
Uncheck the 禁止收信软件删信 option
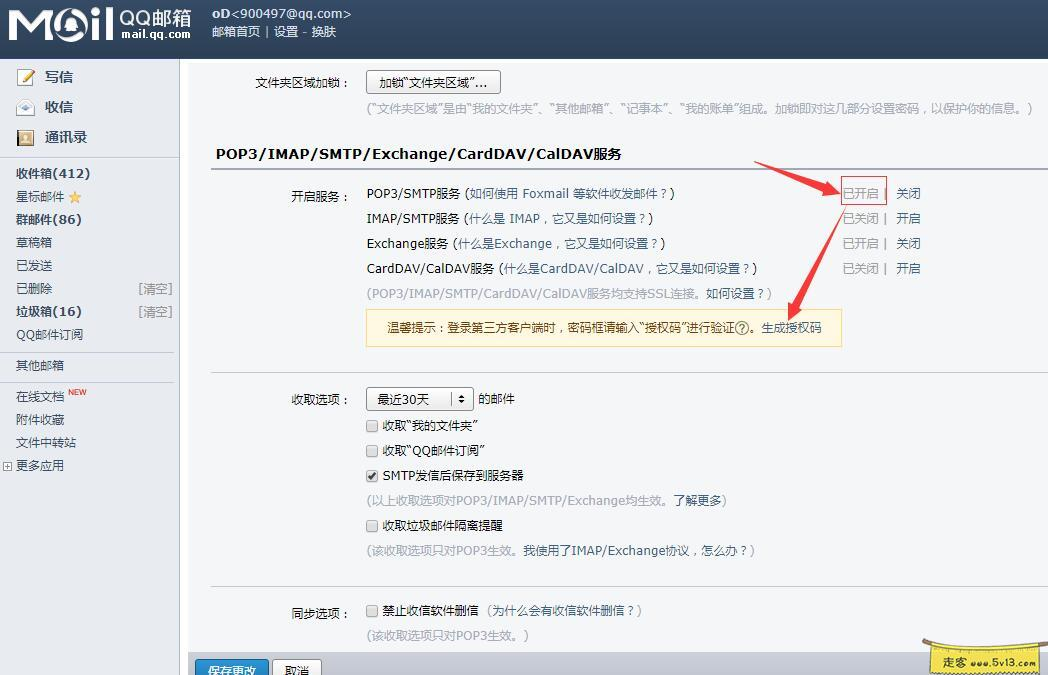click(x=371, y=609)
